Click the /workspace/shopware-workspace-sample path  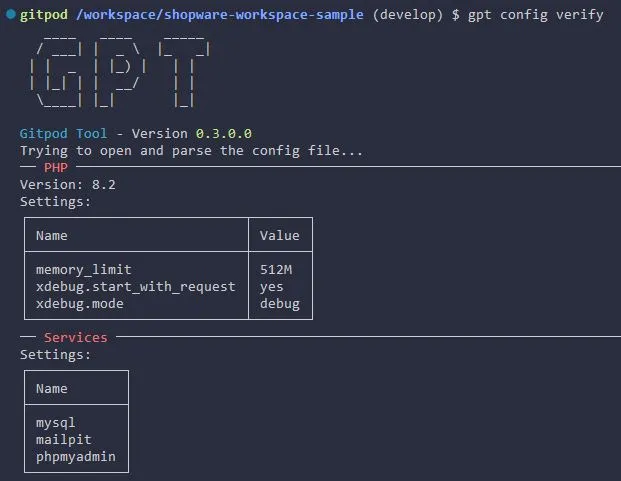[219, 15]
